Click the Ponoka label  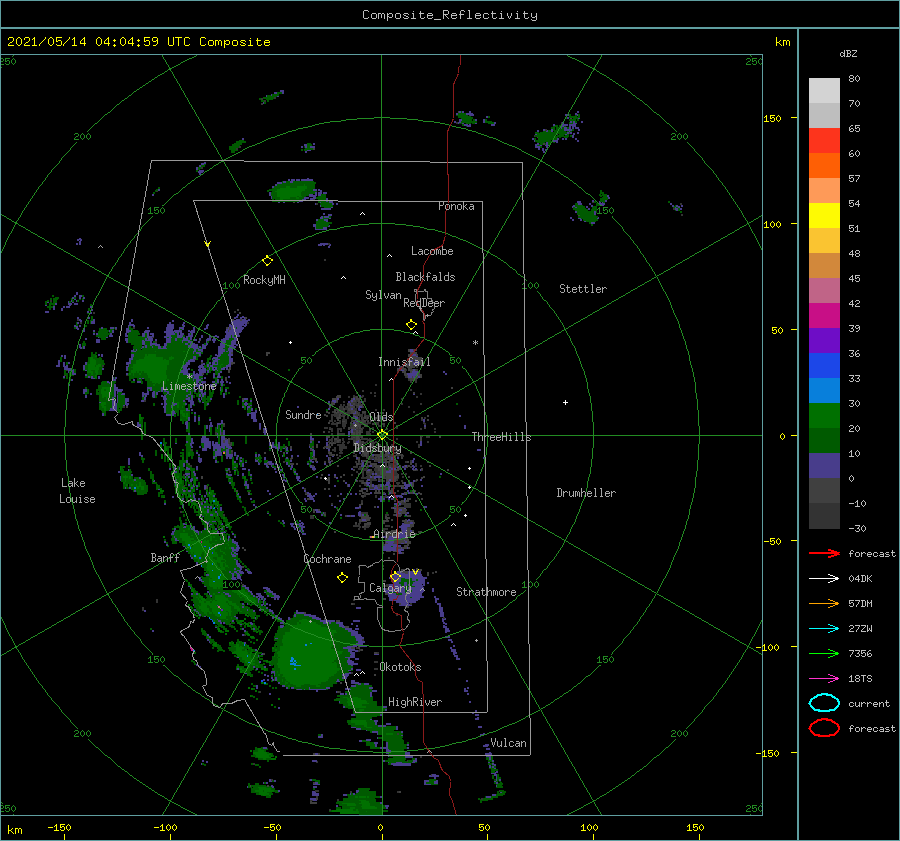click(456, 206)
